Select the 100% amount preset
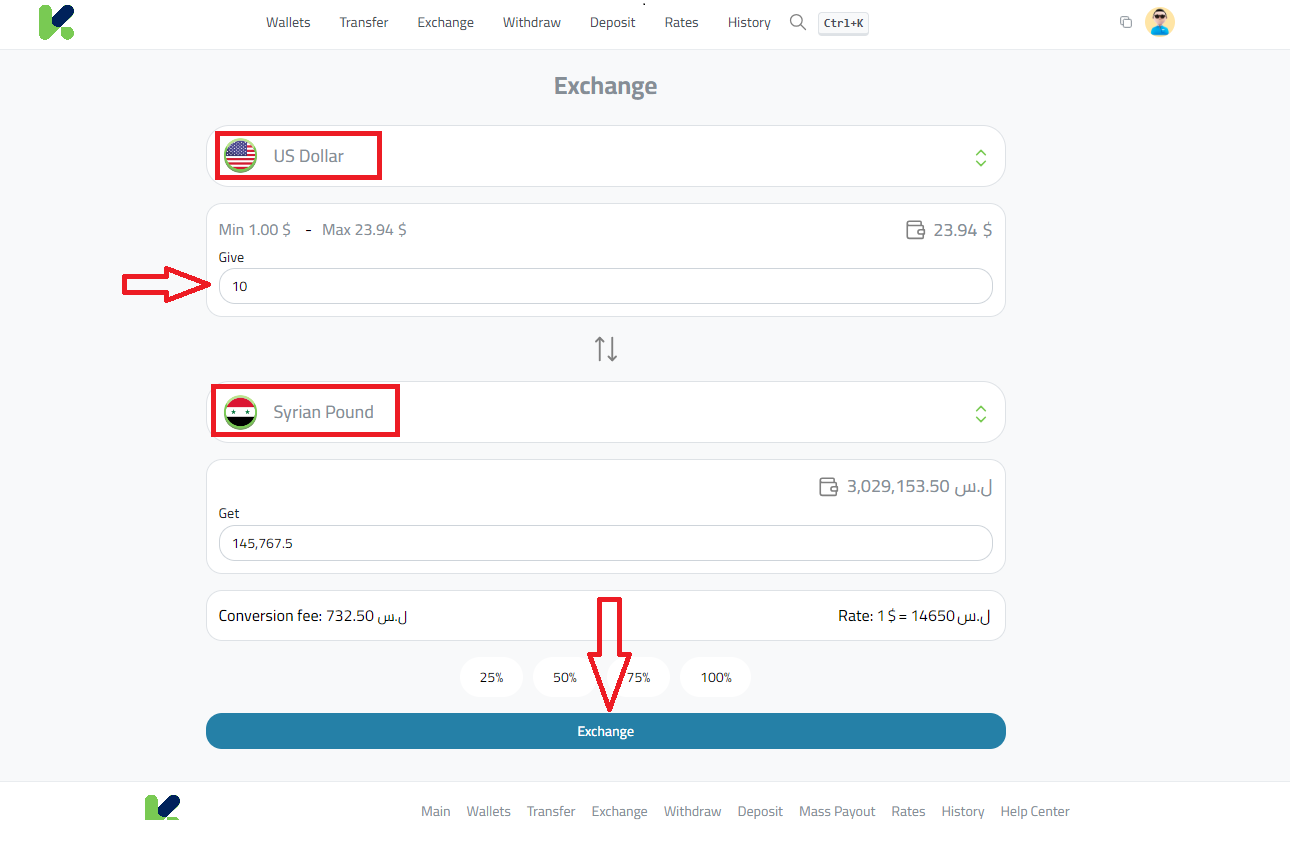The height and width of the screenshot is (853, 1290). pos(715,677)
